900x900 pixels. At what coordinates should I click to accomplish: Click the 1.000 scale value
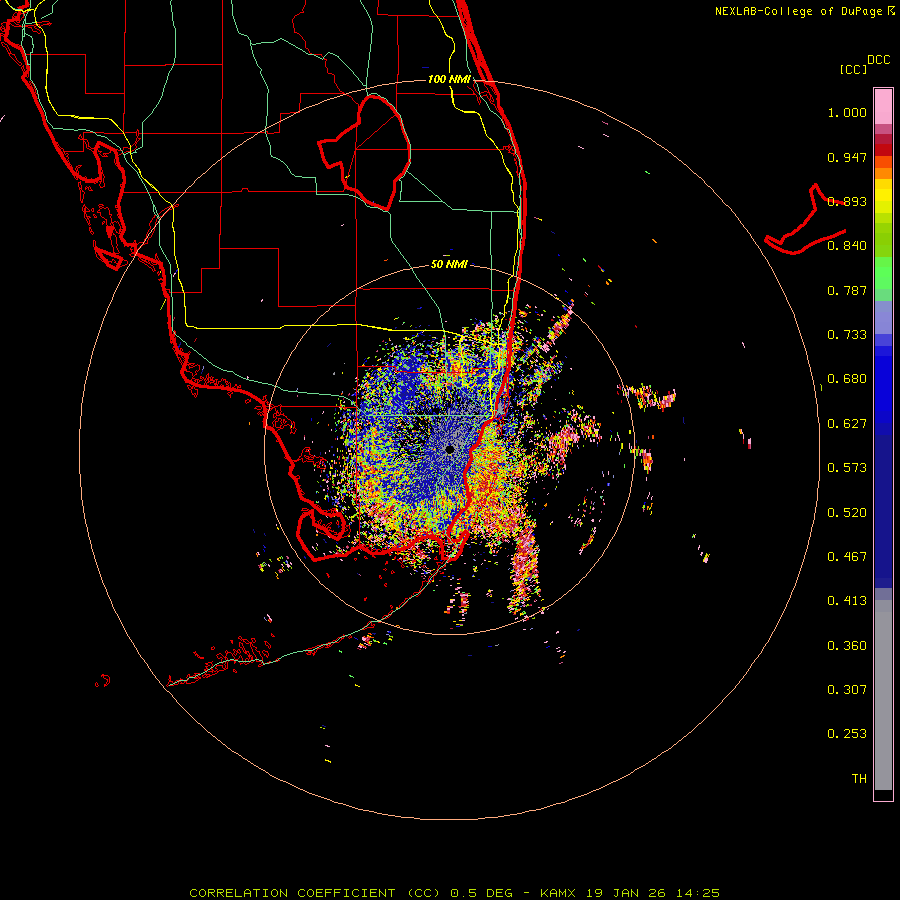[x=847, y=112]
